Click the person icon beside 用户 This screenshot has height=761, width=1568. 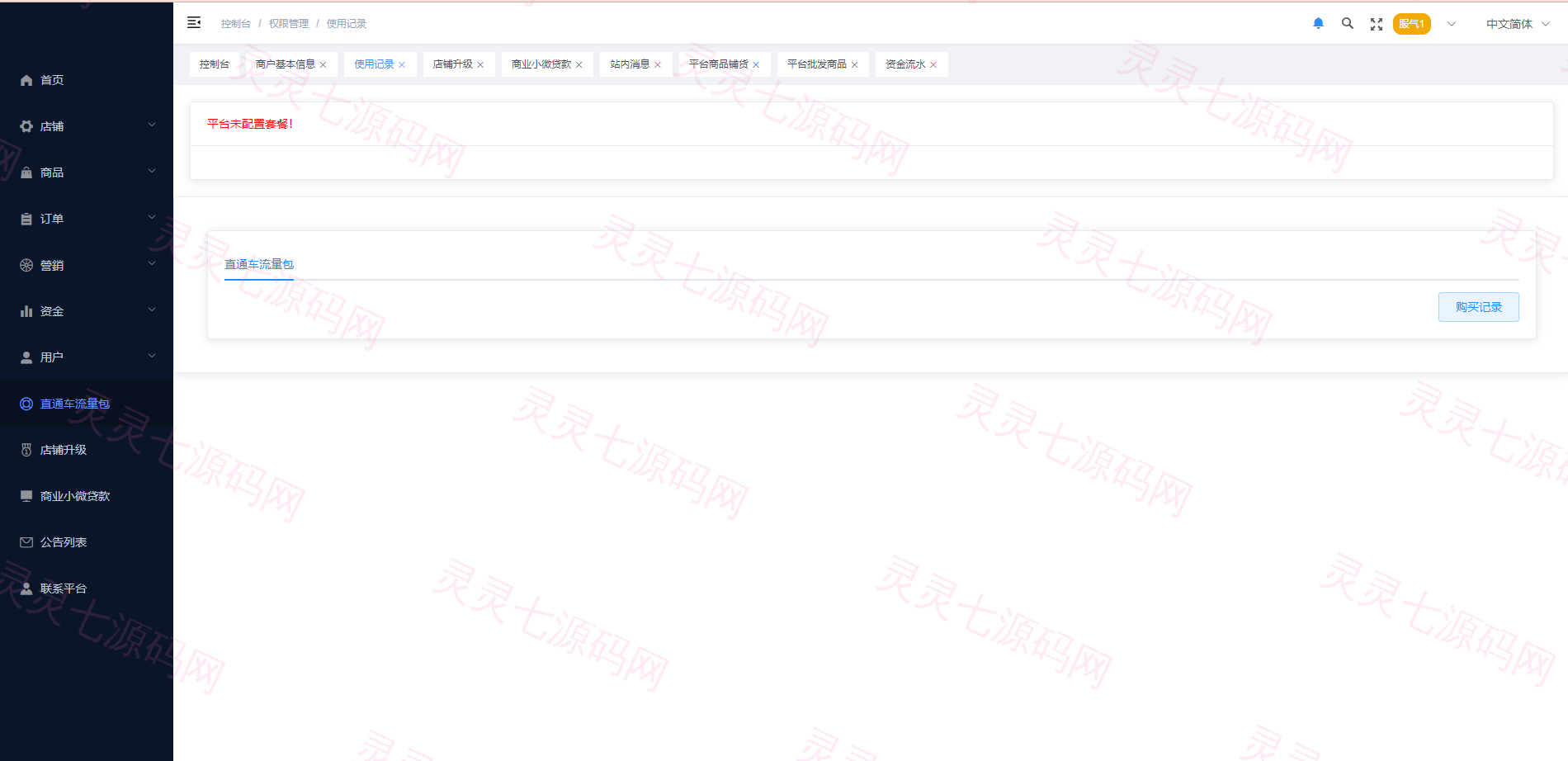(x=26, y=357)
